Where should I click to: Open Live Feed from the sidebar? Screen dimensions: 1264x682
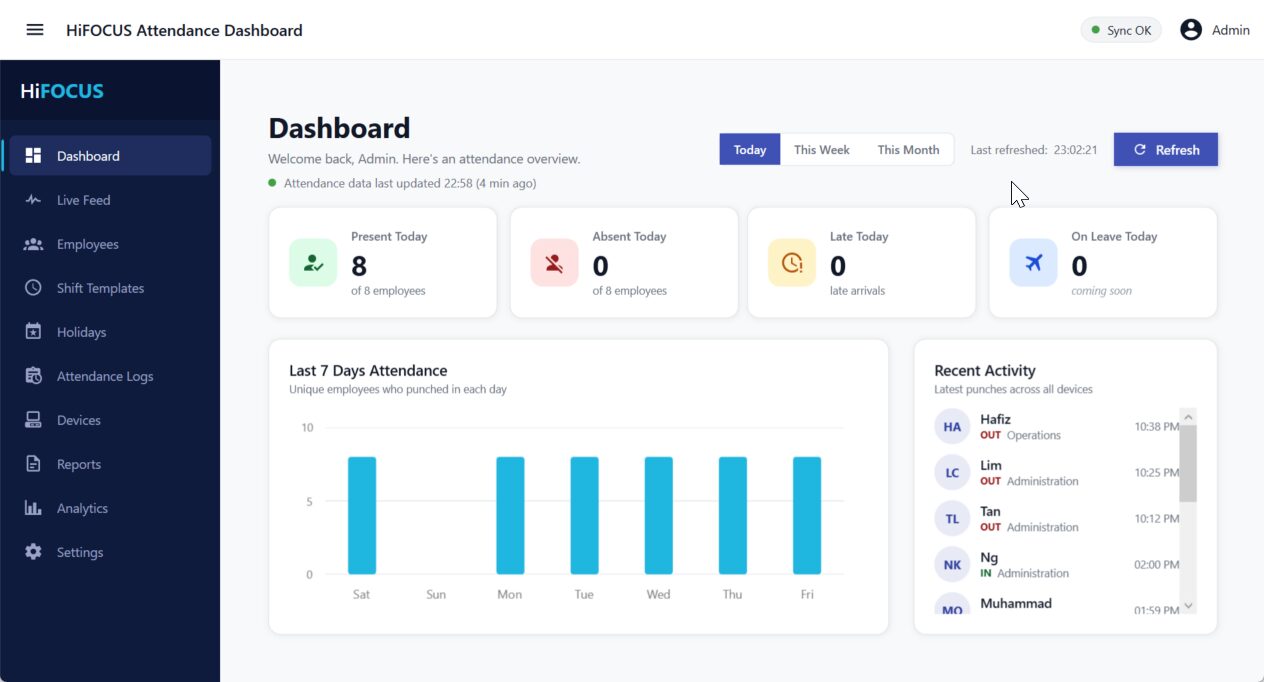110,200
